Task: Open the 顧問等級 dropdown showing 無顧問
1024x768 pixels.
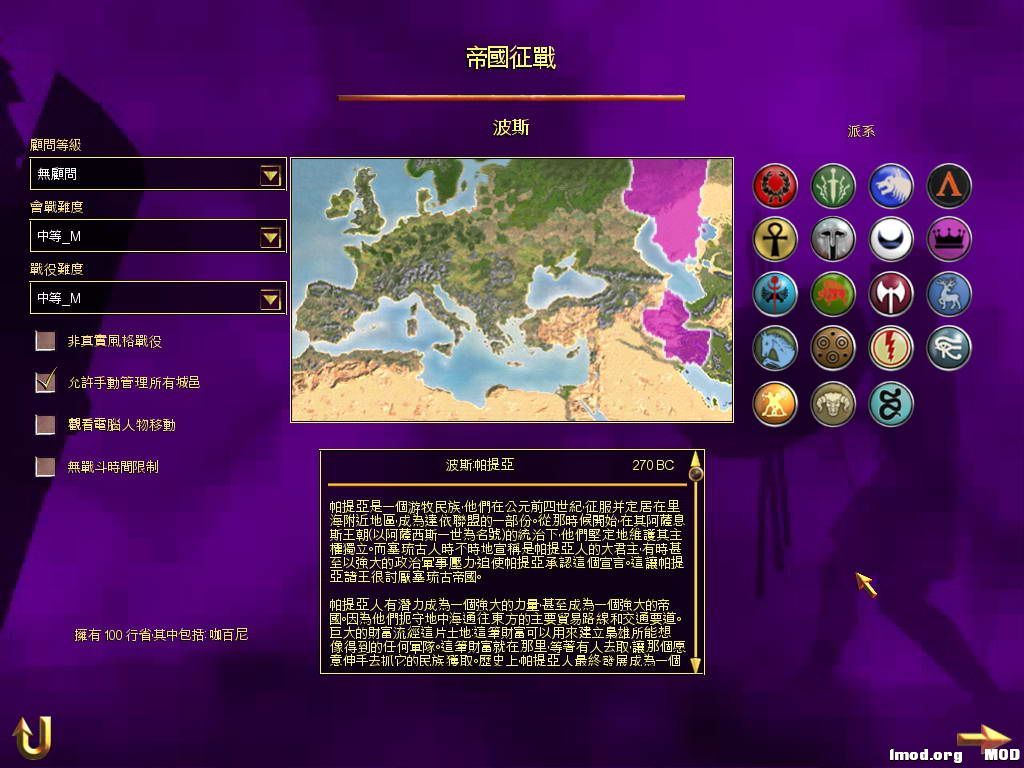Action: pyautogui.click(x=269, y=174)
